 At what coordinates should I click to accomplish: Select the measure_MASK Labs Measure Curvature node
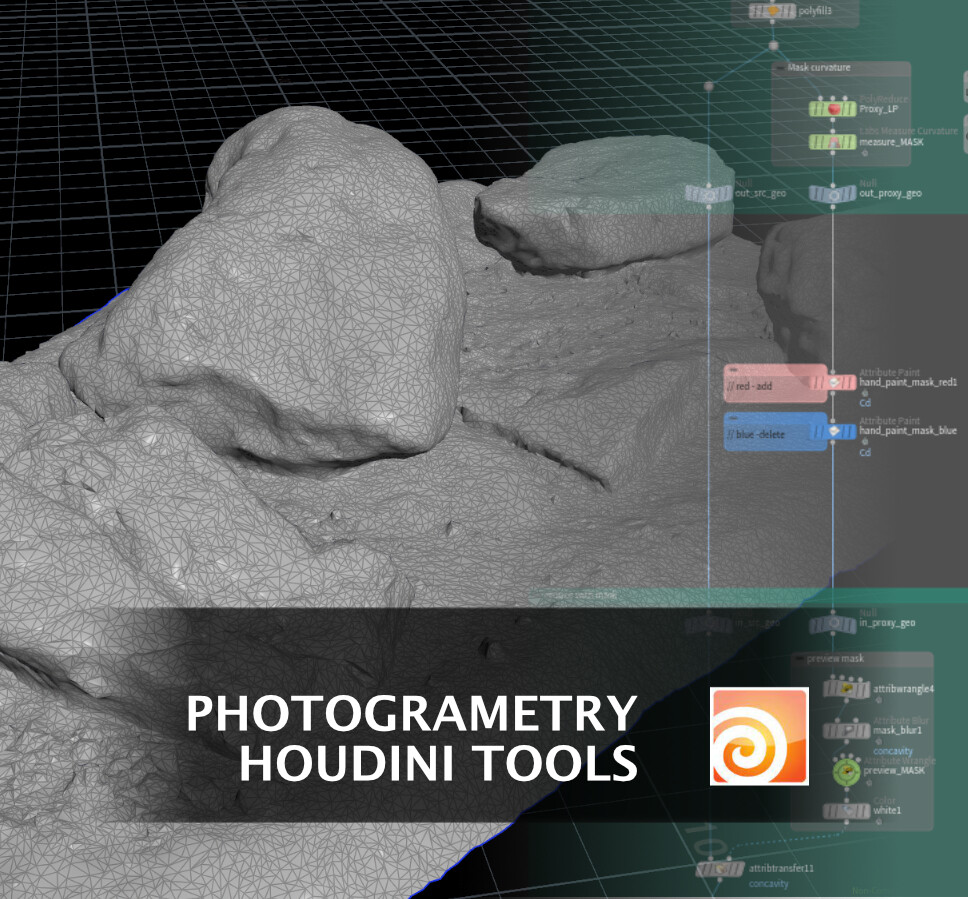833,142
